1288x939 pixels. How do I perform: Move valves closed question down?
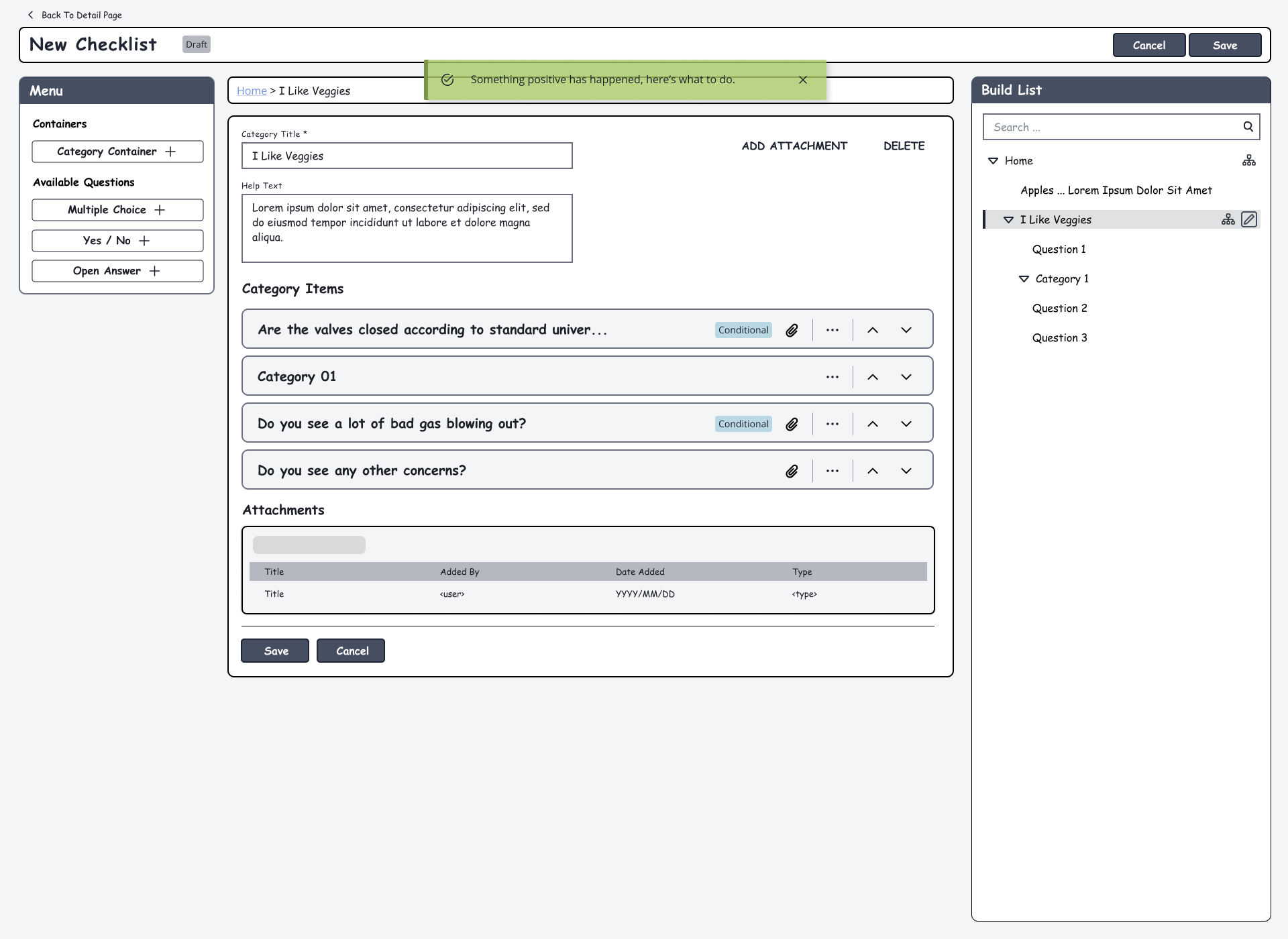click(x=906, y=330)
